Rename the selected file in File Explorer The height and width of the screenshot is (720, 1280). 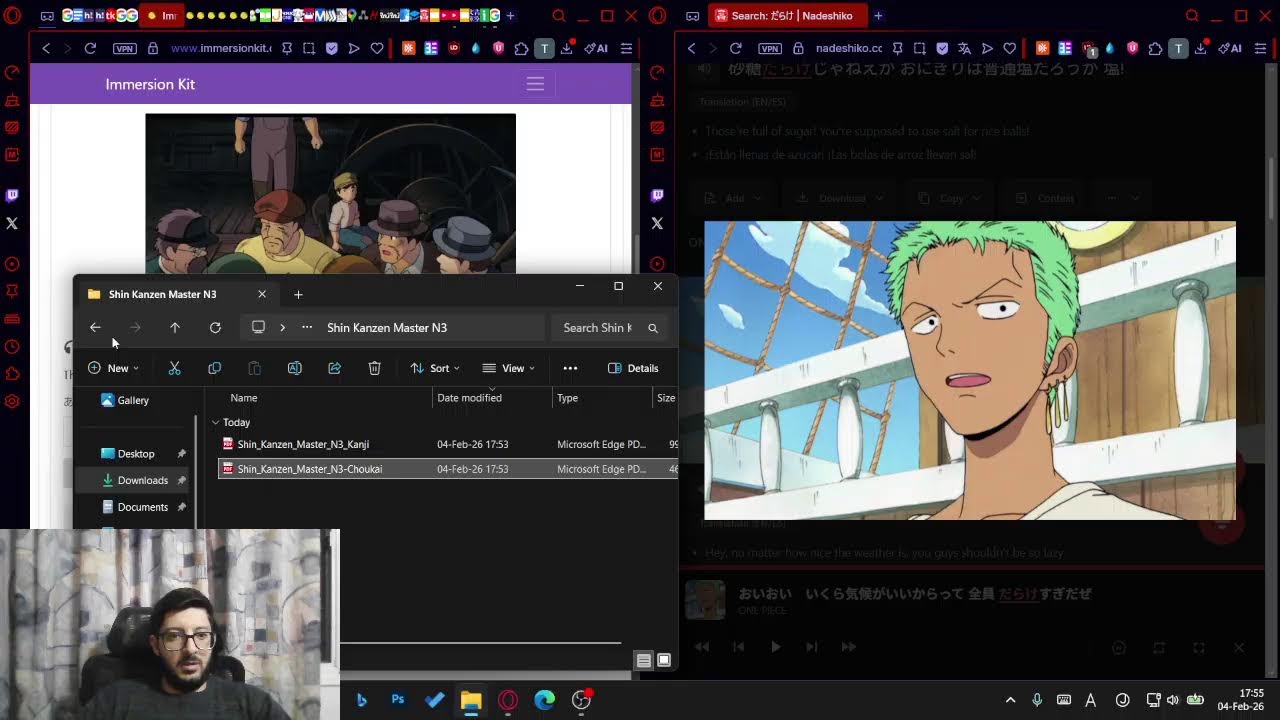tap(294, 368)
